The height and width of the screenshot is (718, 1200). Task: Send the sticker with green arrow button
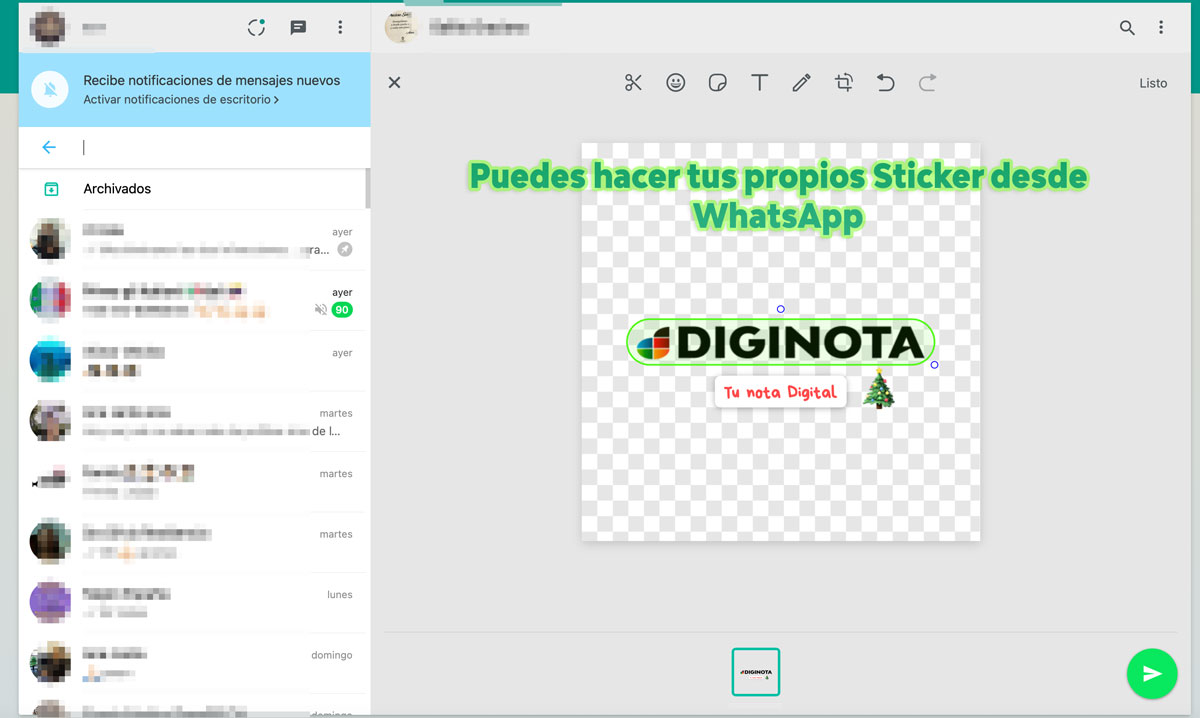(1152, 674)
